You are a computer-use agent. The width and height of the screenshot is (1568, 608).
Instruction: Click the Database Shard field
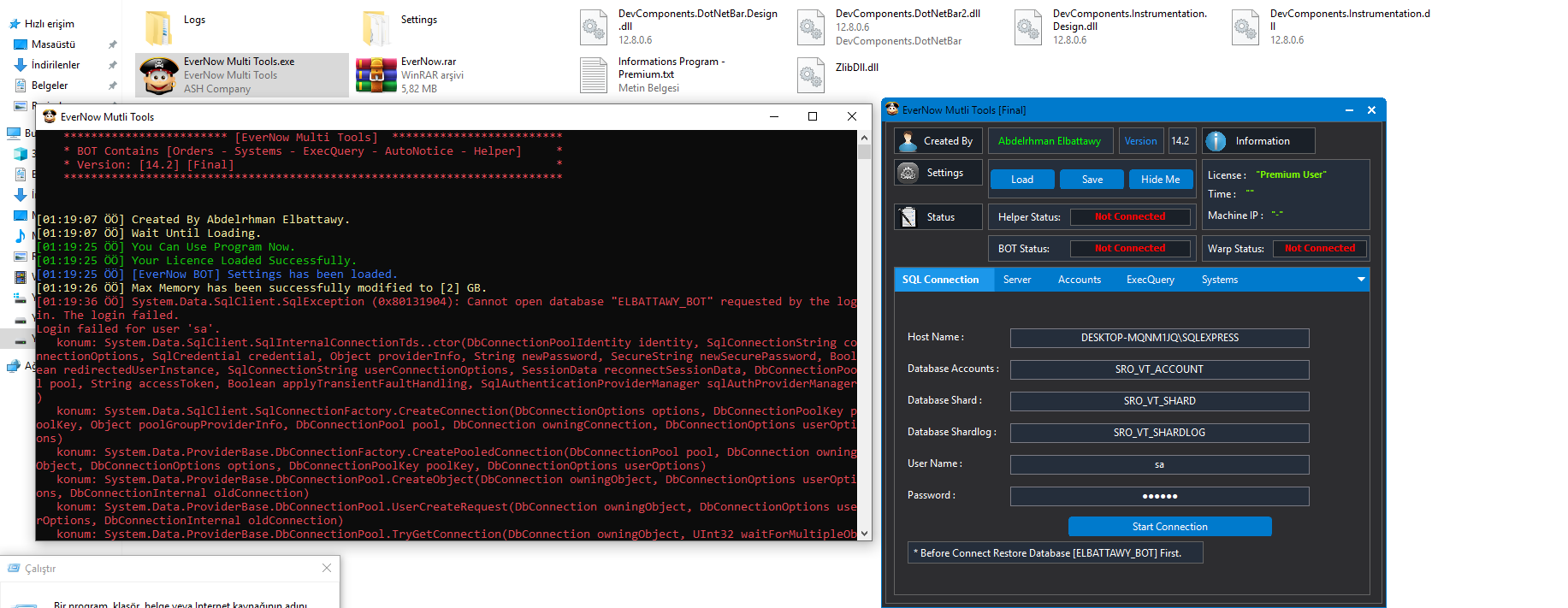point(1160,401)
